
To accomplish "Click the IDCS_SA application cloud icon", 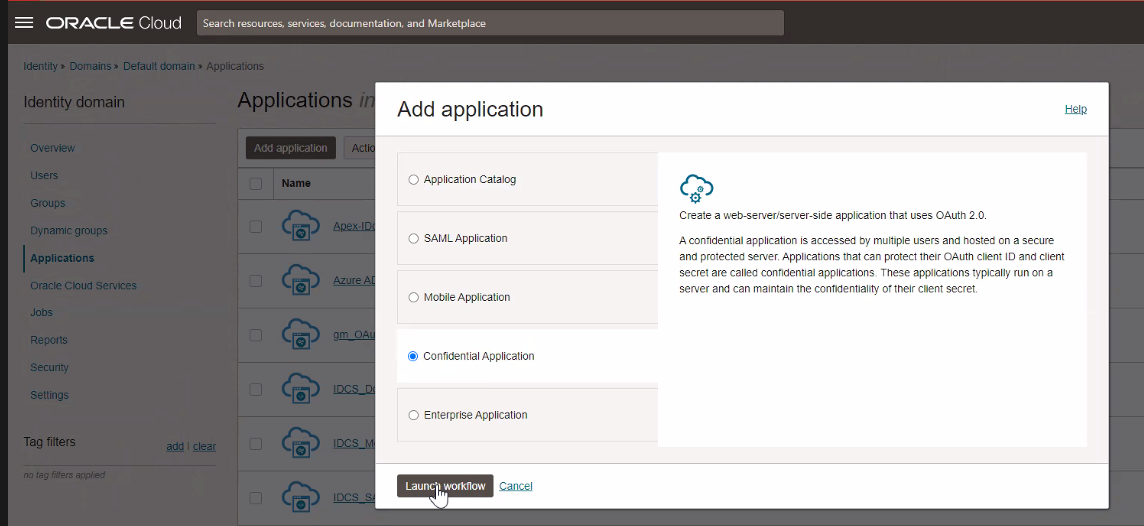I will pyautogui.click(x=301, y=498).
